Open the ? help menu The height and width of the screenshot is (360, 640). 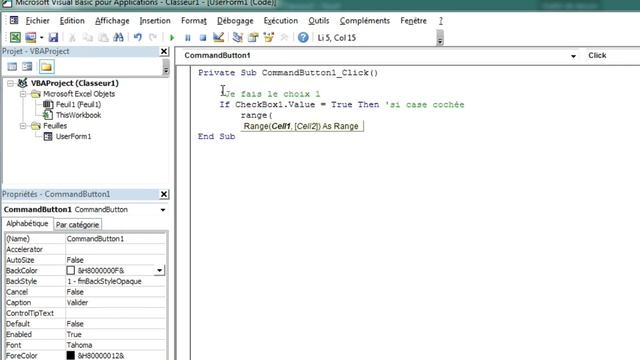[x=441, y=20]
